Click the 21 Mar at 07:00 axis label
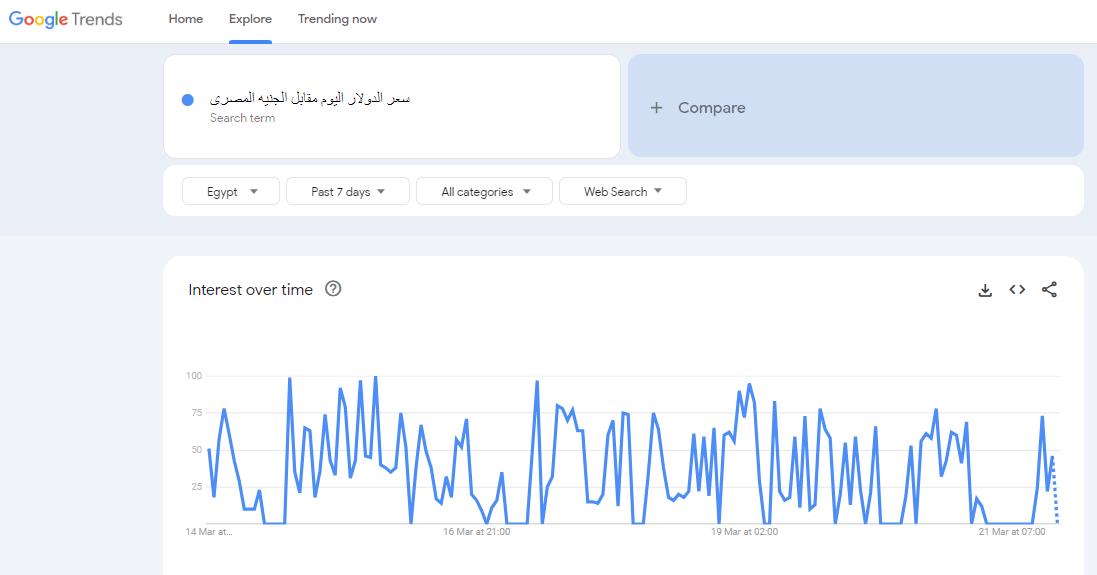Viewport: 1097px width, 575px height. 1012,532
